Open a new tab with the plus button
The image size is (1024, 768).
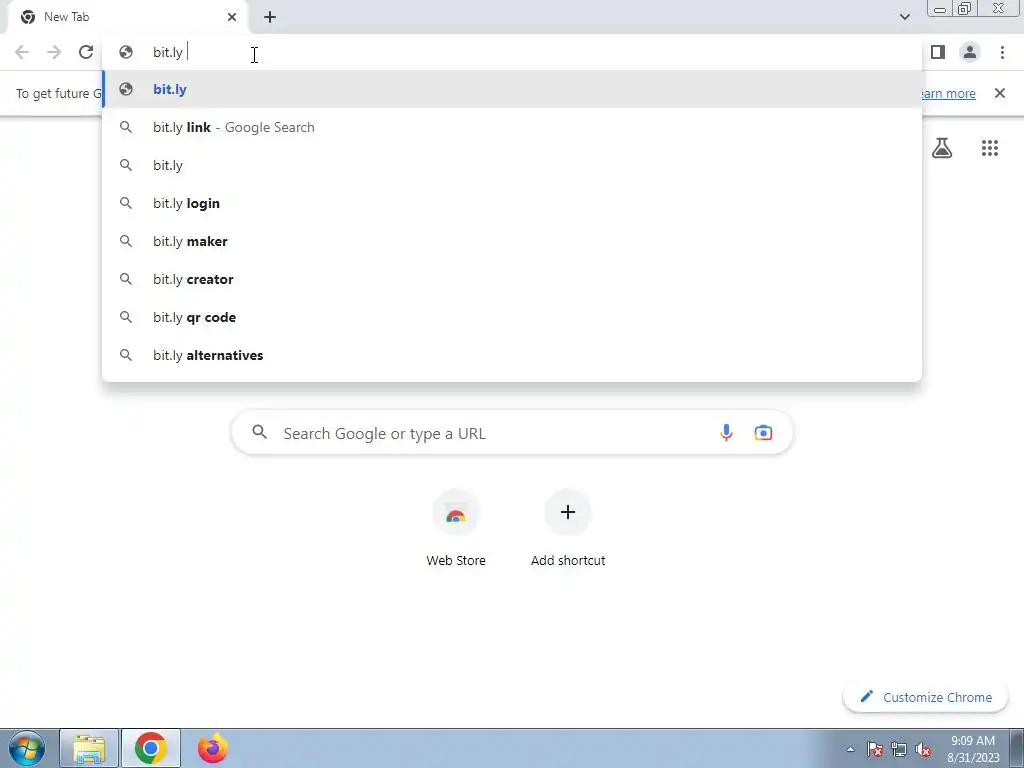[x=270, y=17]
